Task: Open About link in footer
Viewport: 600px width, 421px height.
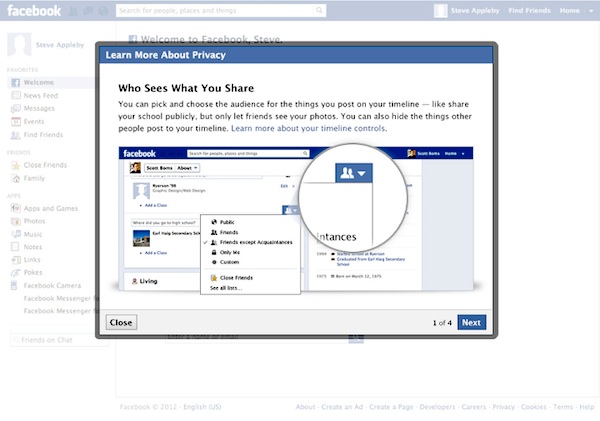Action: tap(305, 407)
